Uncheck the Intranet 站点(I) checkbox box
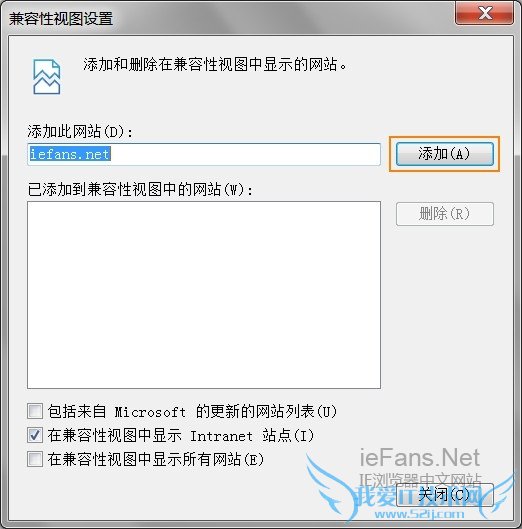This screenshot has height=529, width=522. 35,435
